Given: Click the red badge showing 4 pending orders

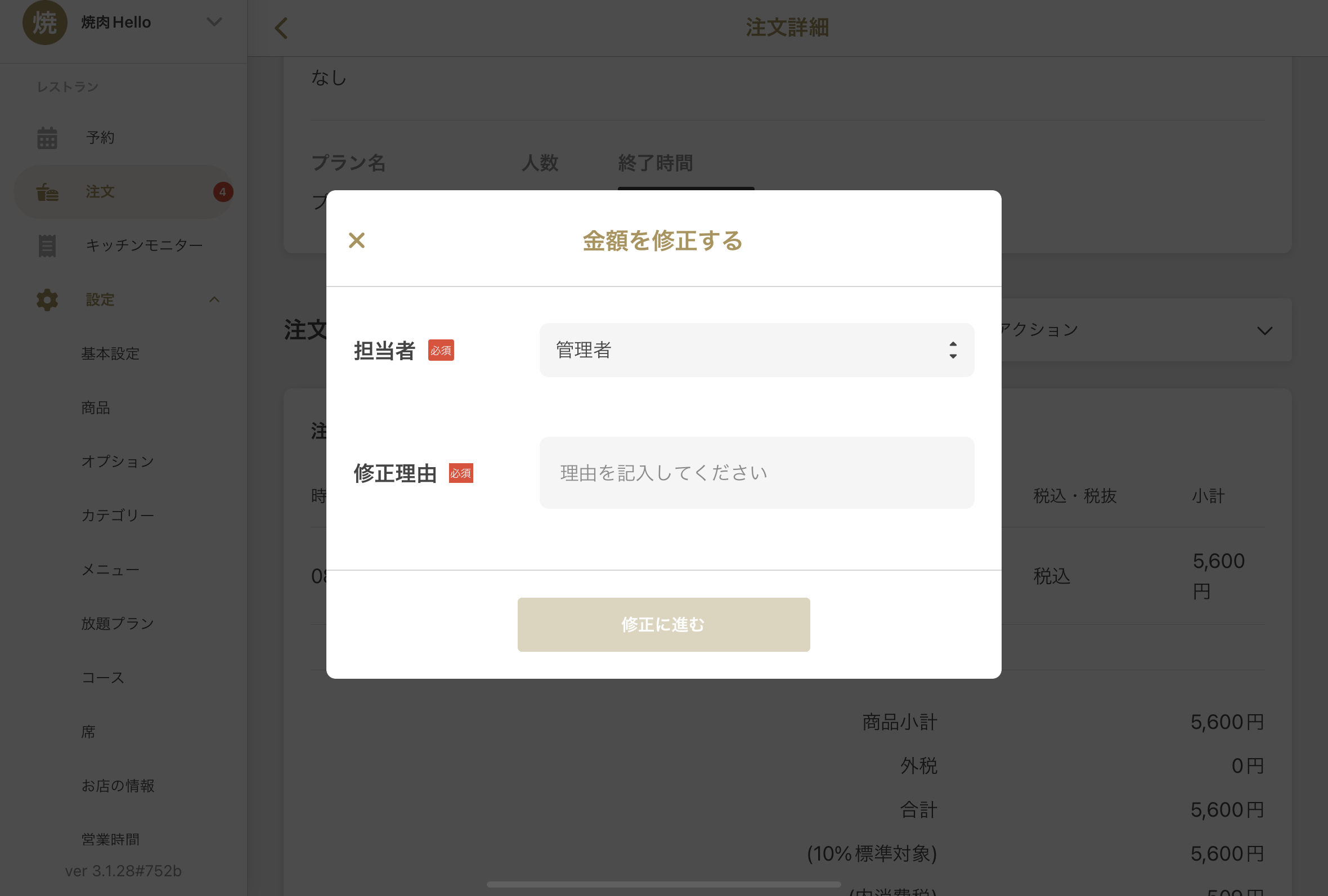Looking at the screenshot, I should coord(223,192).
